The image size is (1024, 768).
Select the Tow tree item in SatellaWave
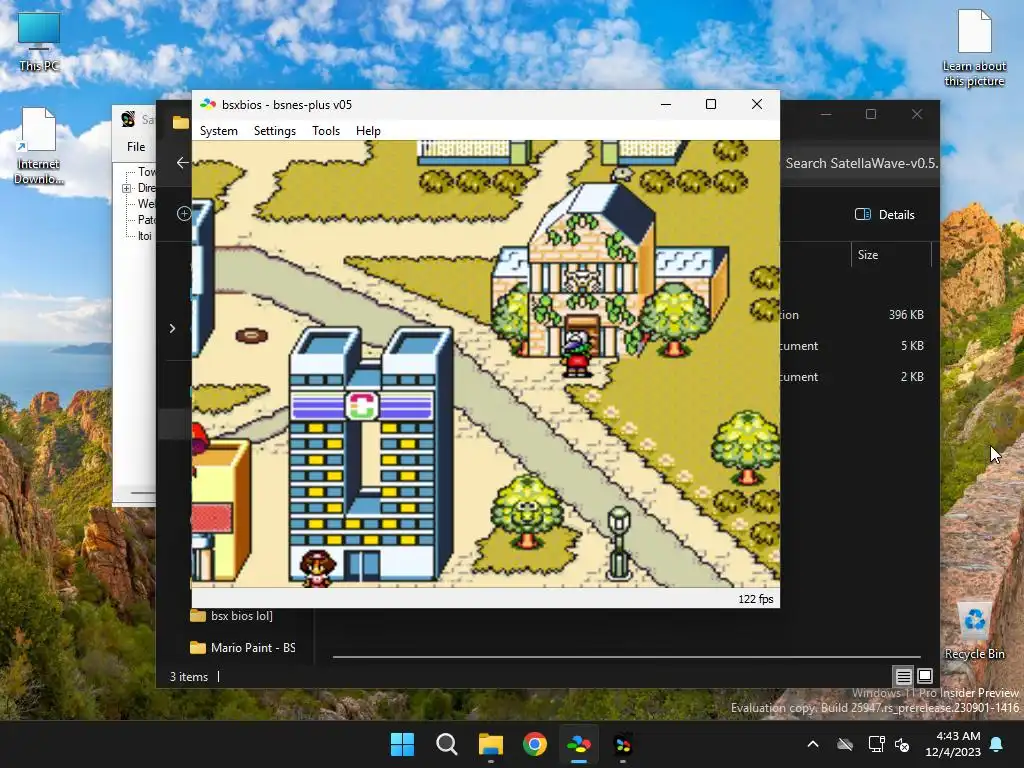[x=147, y=172]
